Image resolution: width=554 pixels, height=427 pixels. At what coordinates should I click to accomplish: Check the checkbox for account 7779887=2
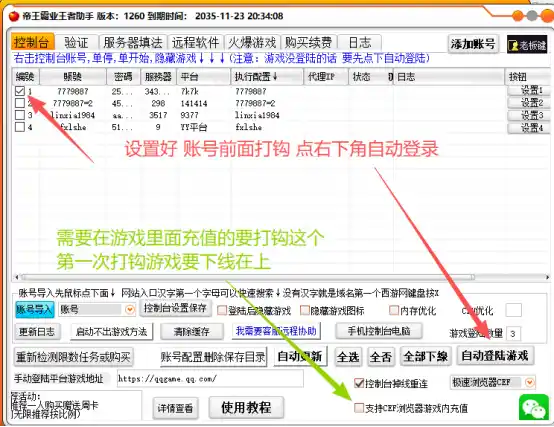20,103
